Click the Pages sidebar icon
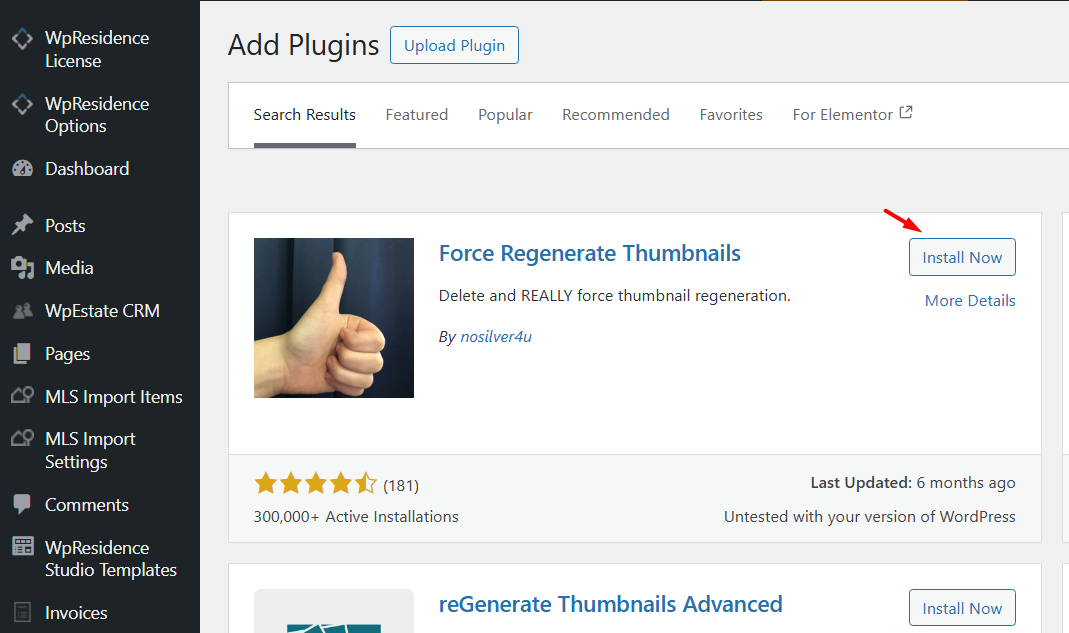1069x633 pixels. (22, 354)
